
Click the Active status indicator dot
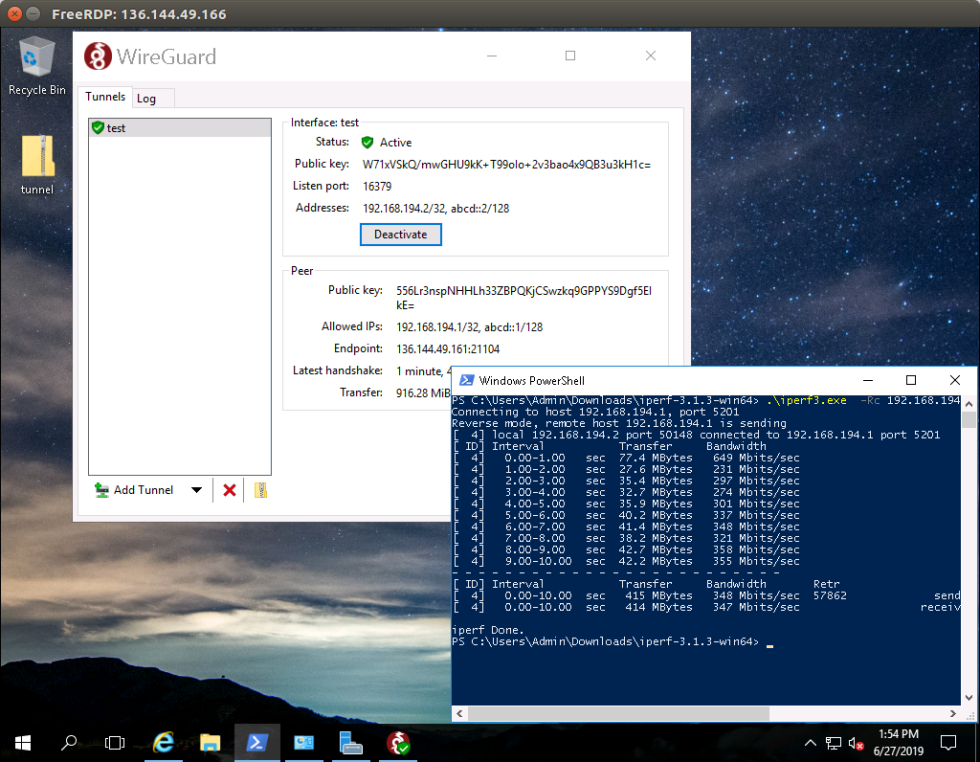click(x=369, y=142)
